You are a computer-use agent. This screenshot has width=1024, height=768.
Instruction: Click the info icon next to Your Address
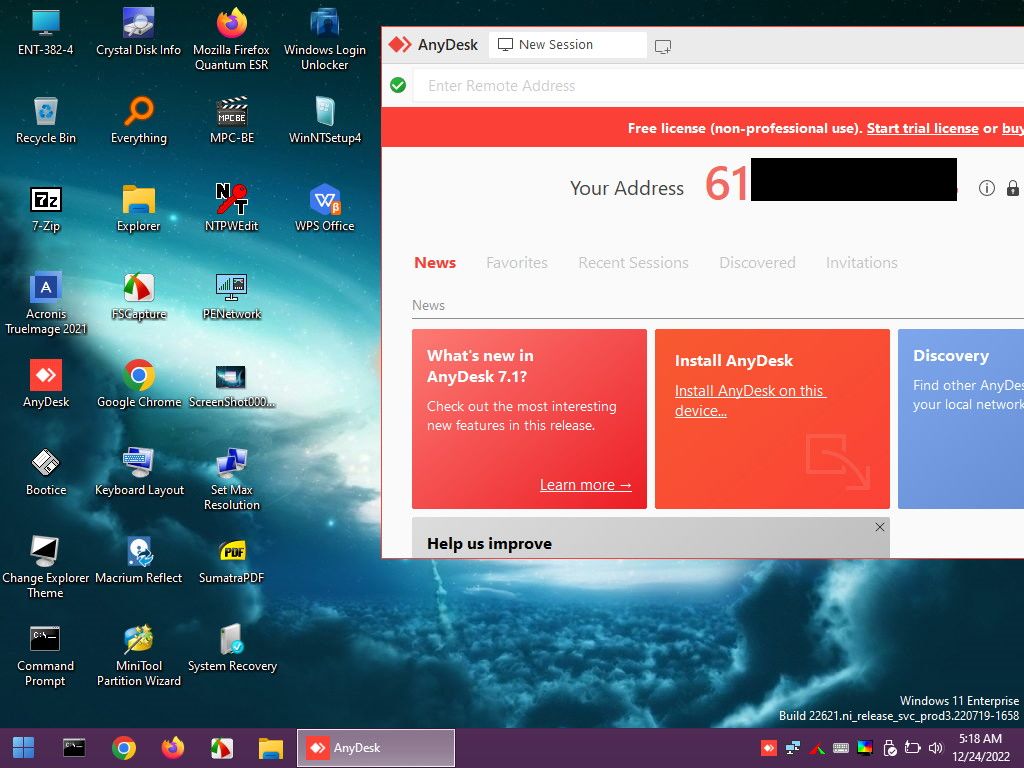[x=986, y=188]
